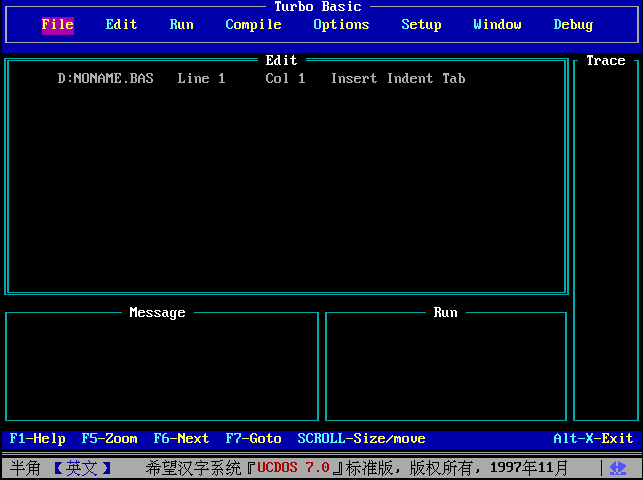Click the Col 1 indicator
Image resolution: width=643 pixels, height=480 pixels.
coord(285,78)
